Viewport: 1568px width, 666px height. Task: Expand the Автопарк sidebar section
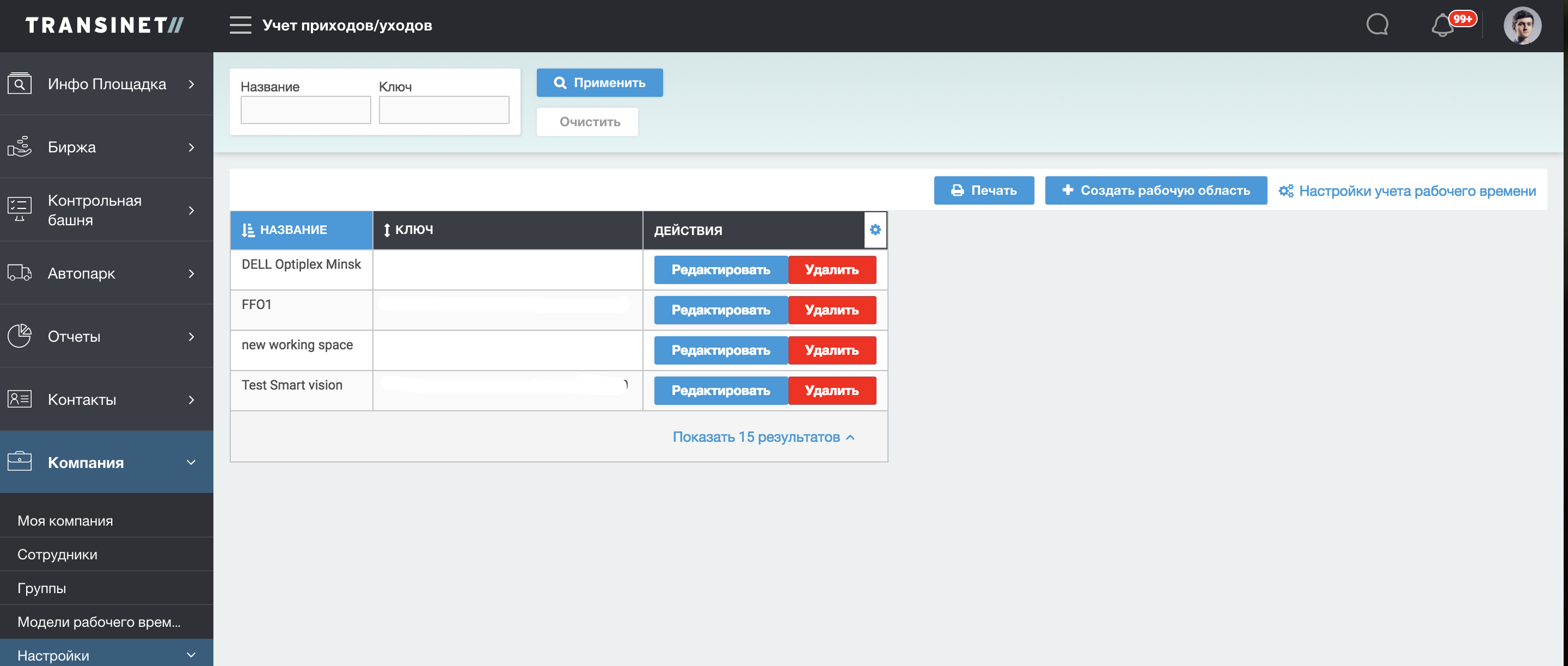[191, 274]
